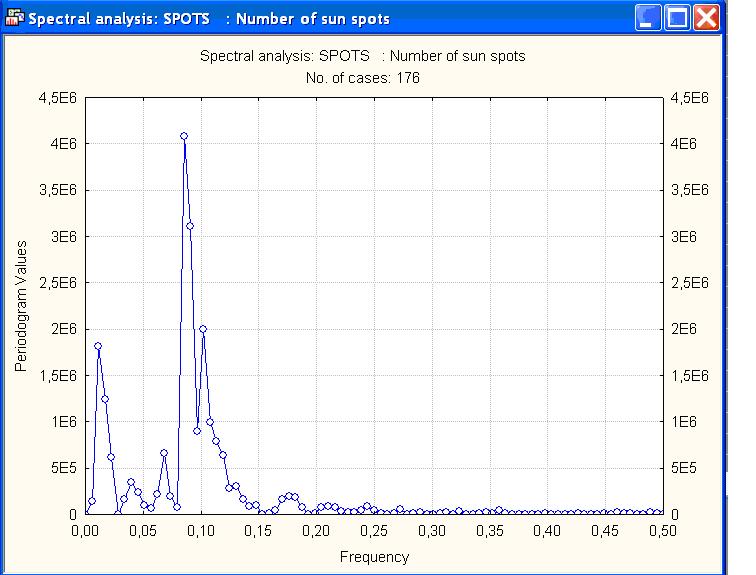The height and width of the screenshot is (575, 756).
Task: Minimize the Spectral analysis window
Action: pos(648,18)
